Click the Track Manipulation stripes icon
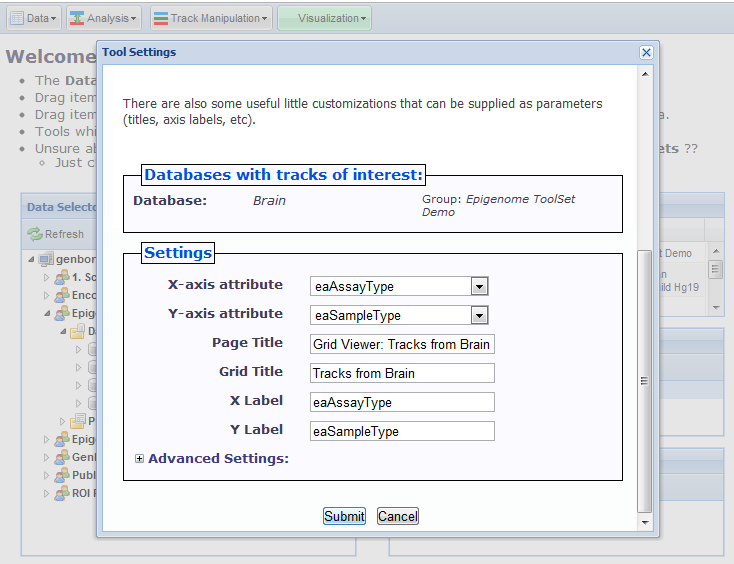This screenshot has height=564, width=734. [x=160, y=18]
